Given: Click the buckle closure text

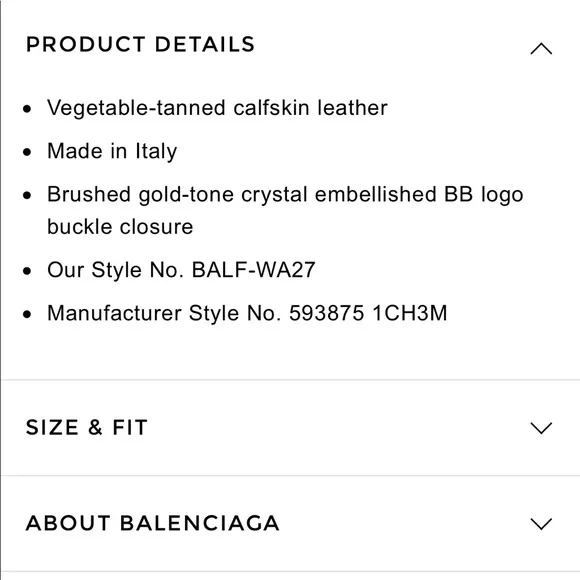Looking at the screenshot, I should pos(120,226).
